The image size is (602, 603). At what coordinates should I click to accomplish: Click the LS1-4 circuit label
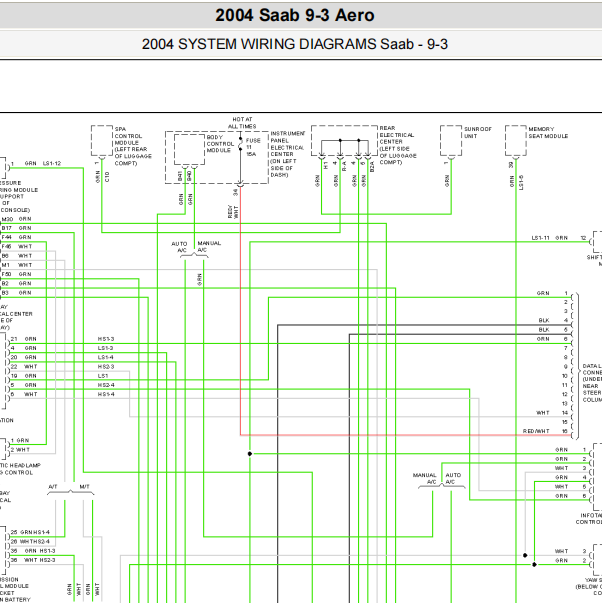pos(105,357)
